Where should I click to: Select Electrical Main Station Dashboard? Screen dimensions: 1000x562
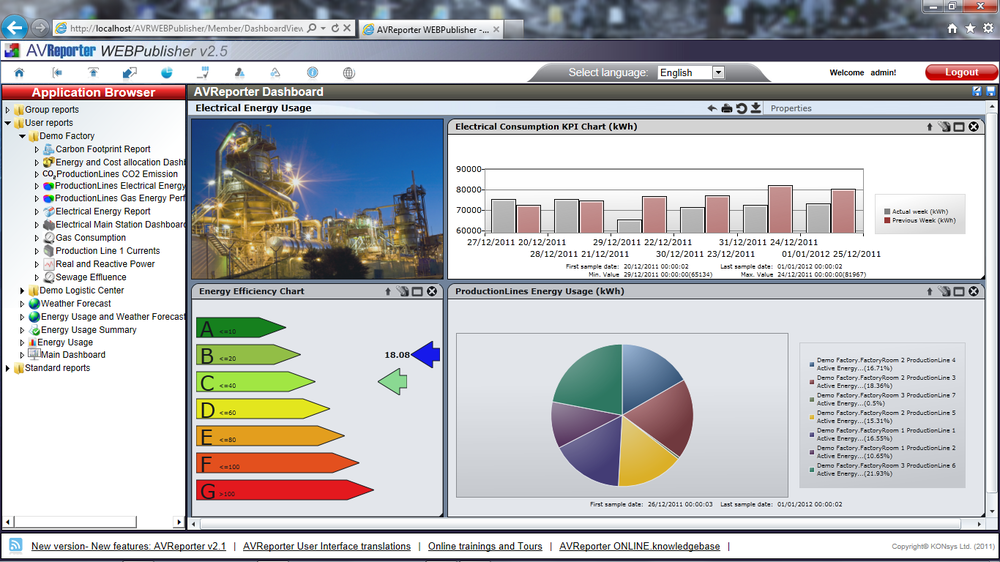(x=120, y=225)
